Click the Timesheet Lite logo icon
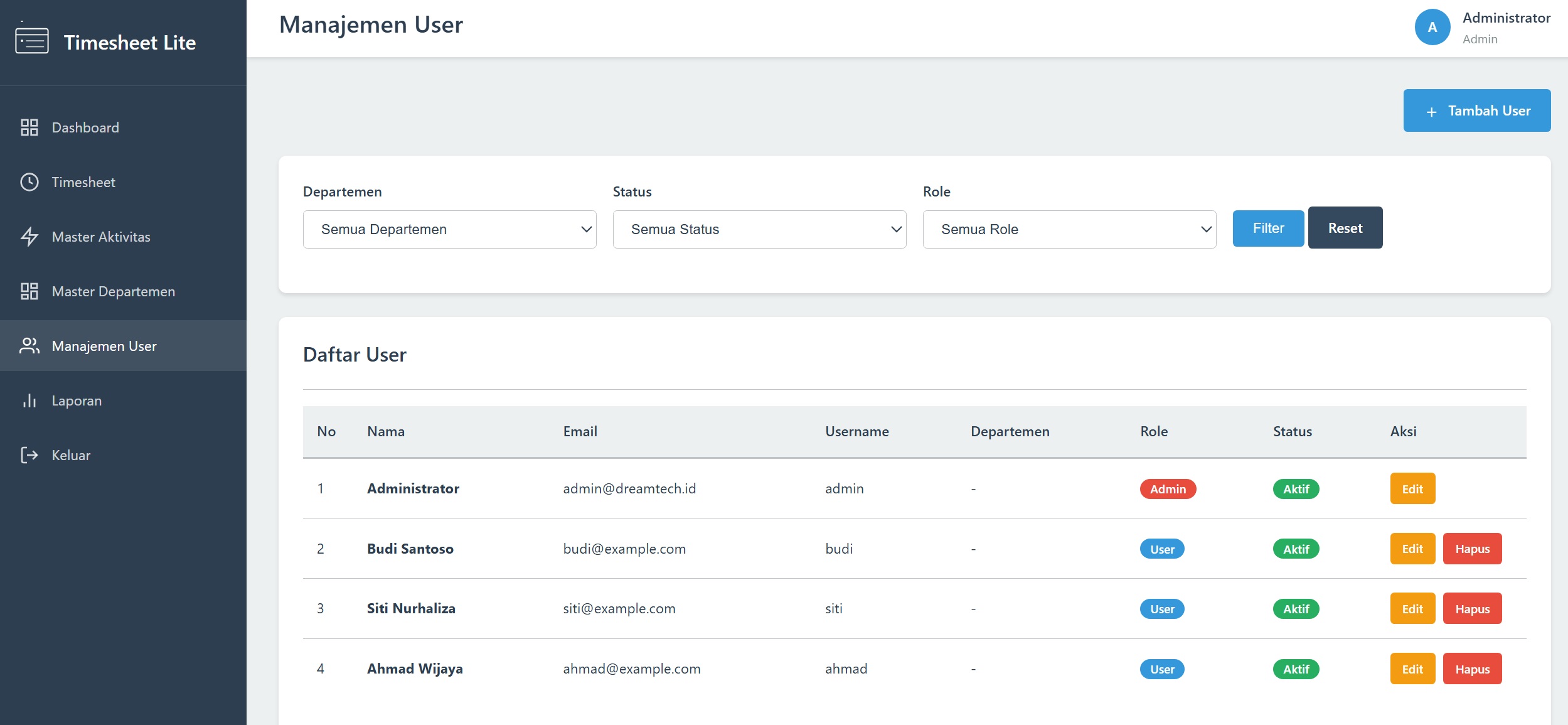 coord(32,41)
